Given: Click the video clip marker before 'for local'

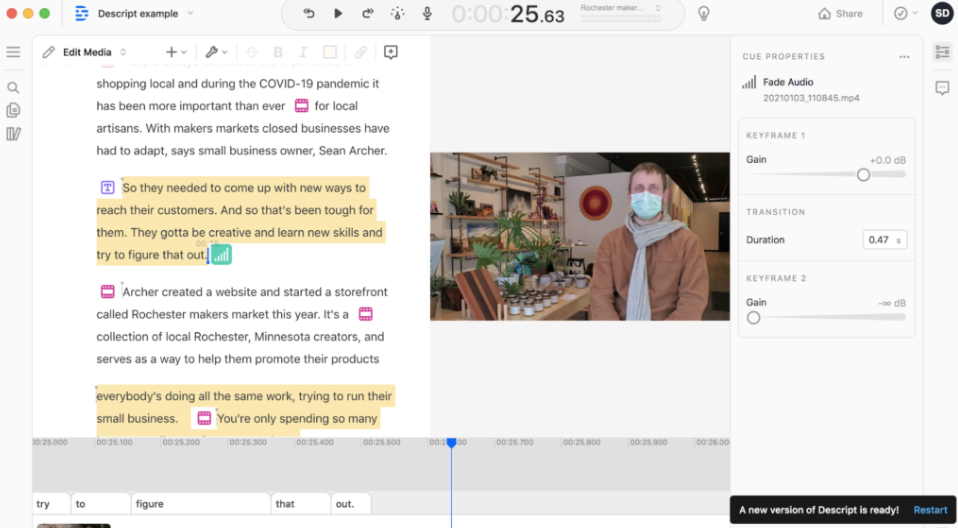Looking at the screenshot, I should coord(302,106).
